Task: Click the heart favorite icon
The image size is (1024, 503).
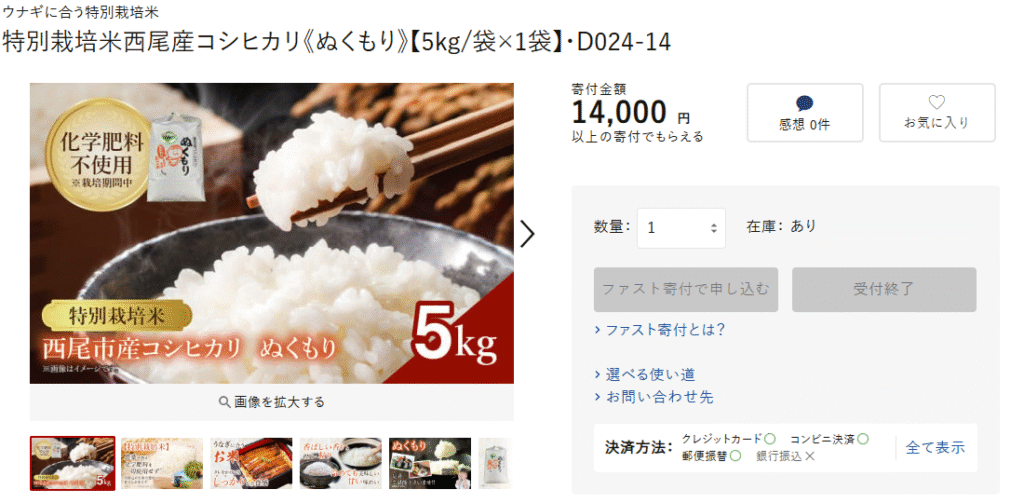Action: tap(936, 103)
